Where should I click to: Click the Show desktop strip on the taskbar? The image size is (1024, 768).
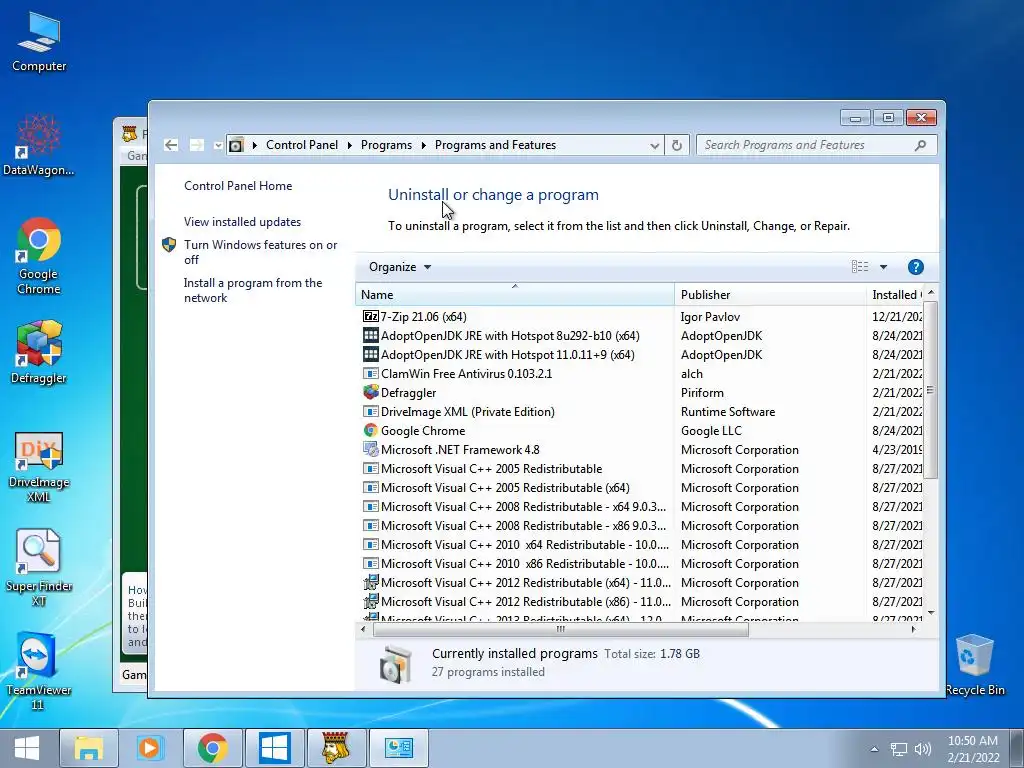click(1018, 748)
